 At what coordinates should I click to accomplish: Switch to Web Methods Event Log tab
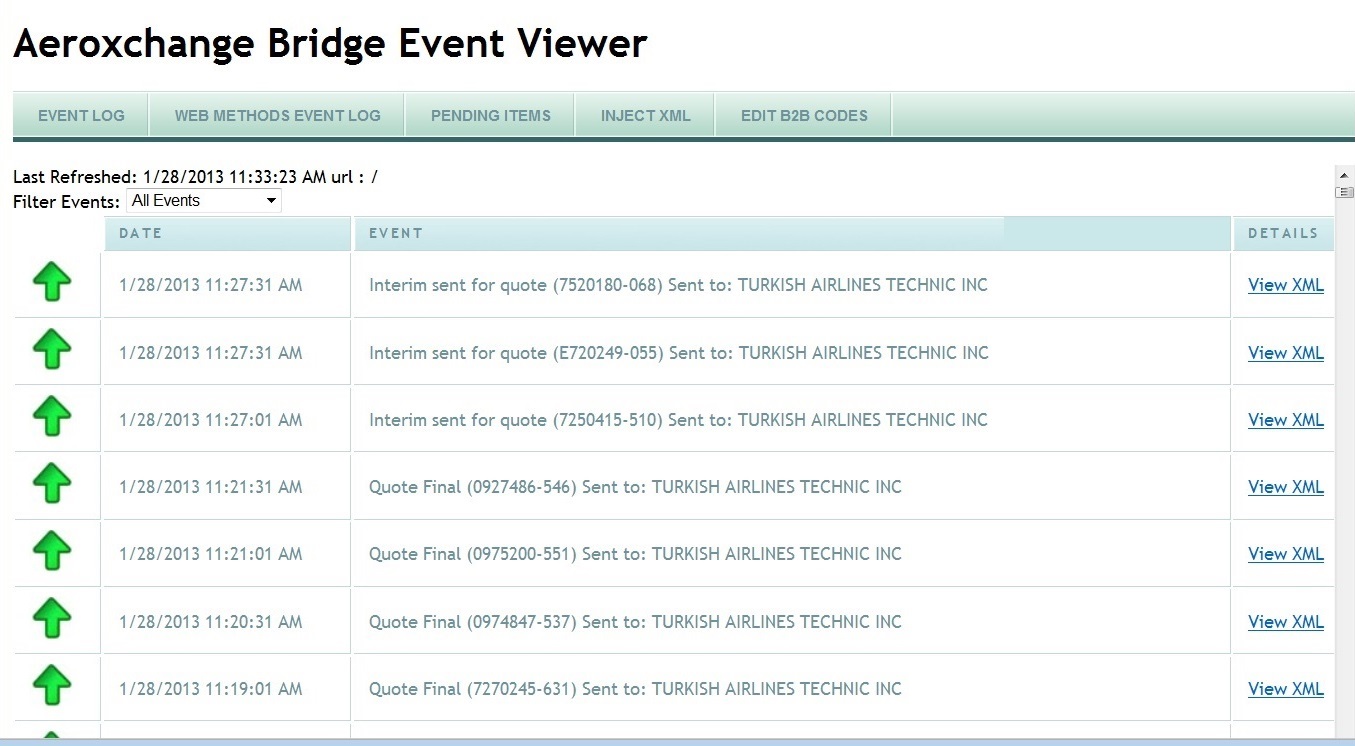click(x=277, y=115)
